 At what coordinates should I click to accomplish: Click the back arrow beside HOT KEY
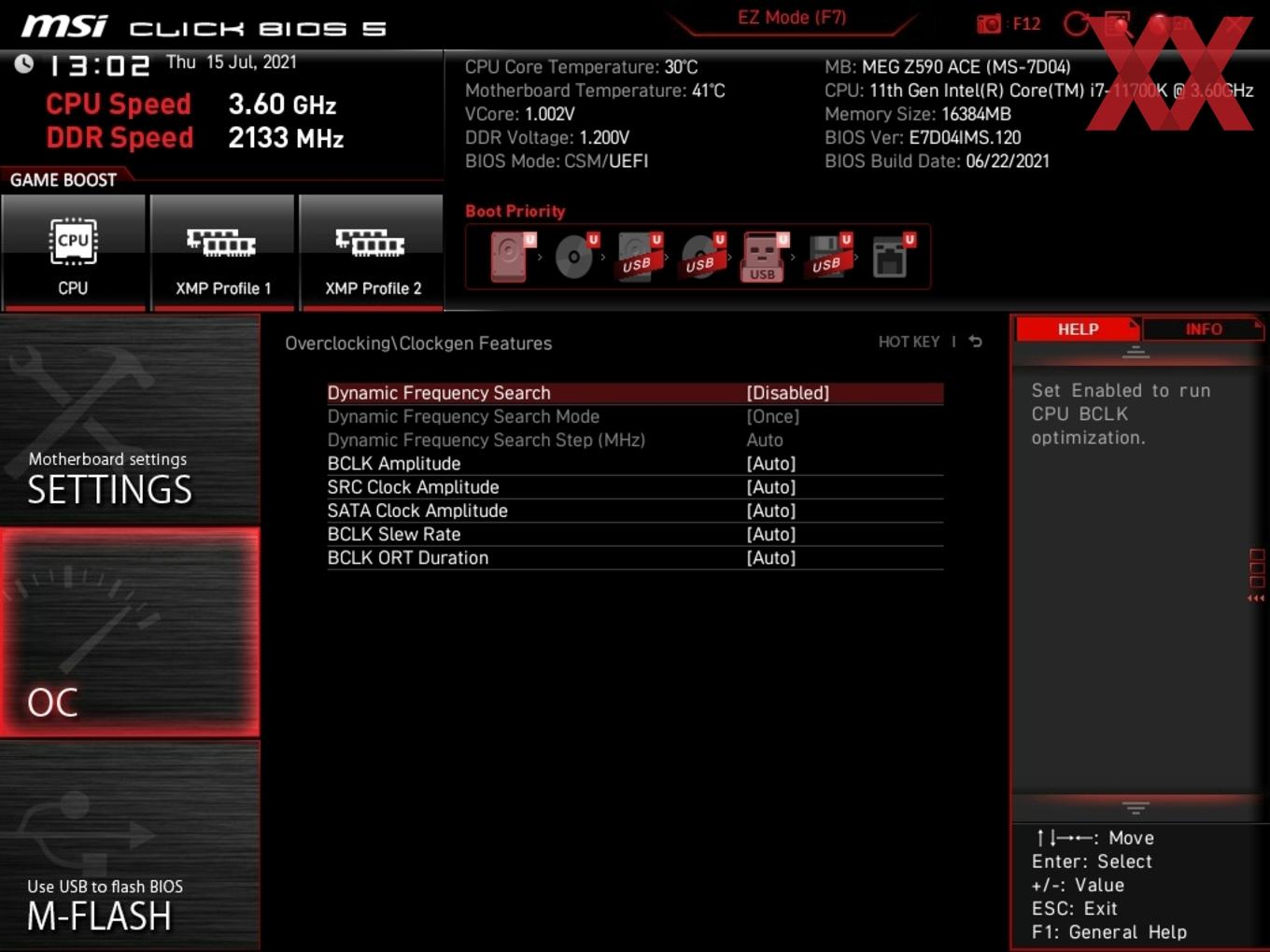point(975,342)
